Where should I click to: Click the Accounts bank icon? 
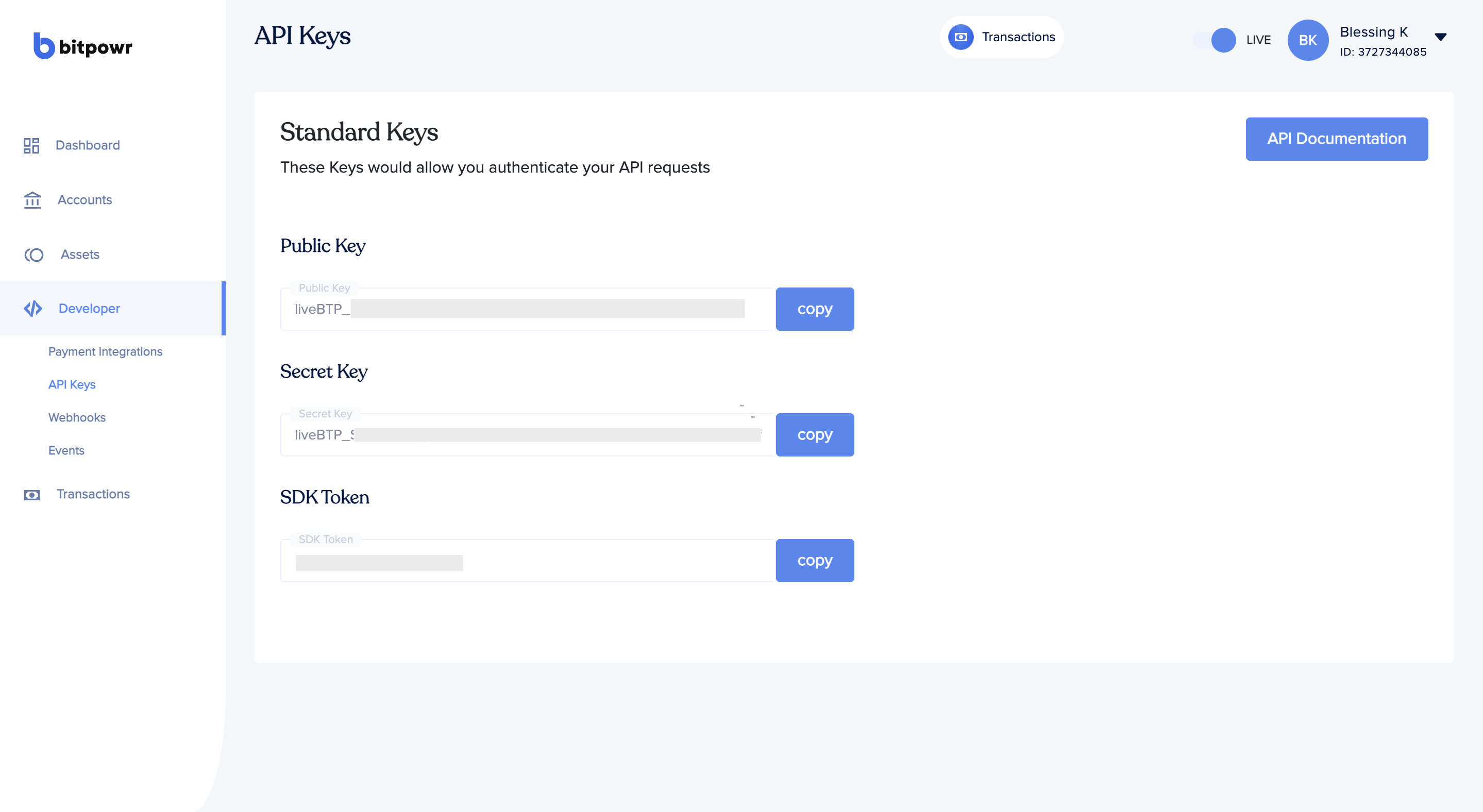click(32, 200)
